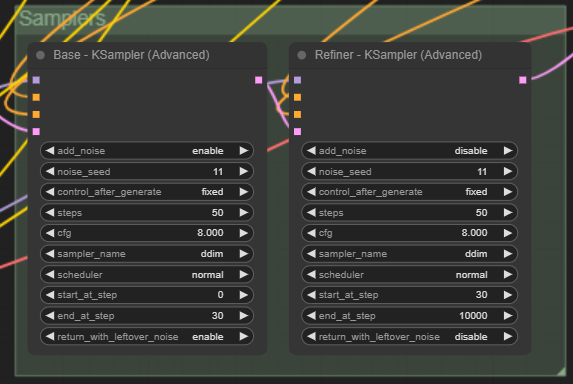Click the first orange conditioning input on Base KSampler

coord(36,97)
